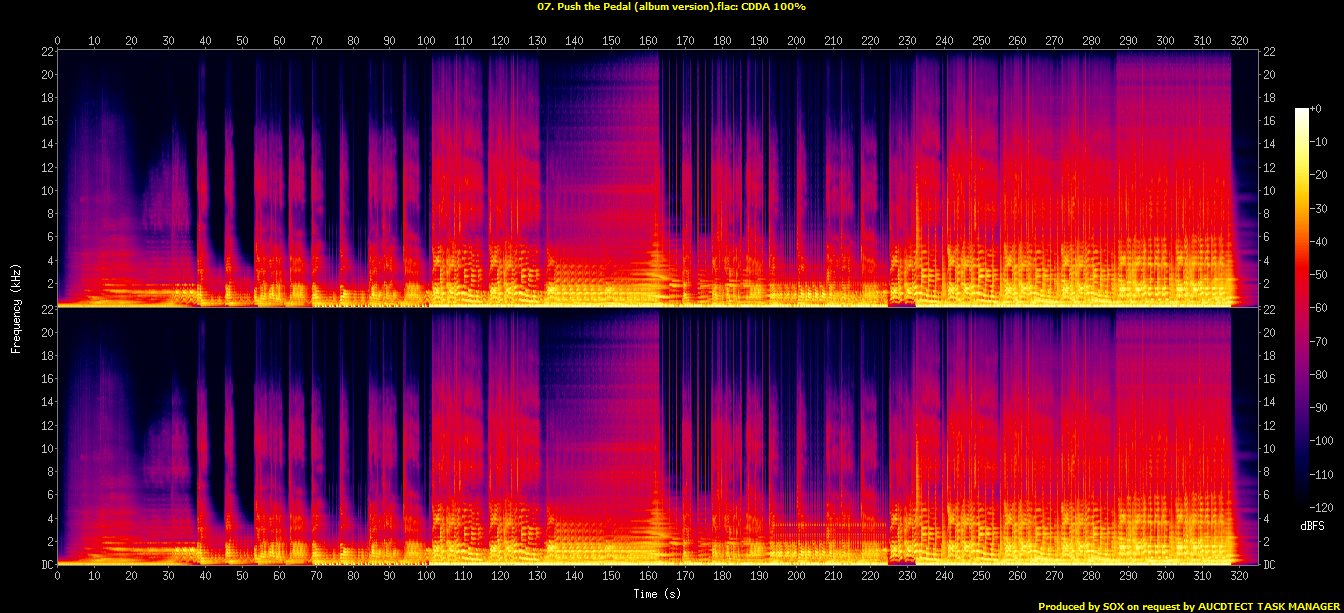The height and width of the screenshot is (613, 1344).
Task: Click the '-30' value on the dBFS scale
Action: pos(1319,207)
